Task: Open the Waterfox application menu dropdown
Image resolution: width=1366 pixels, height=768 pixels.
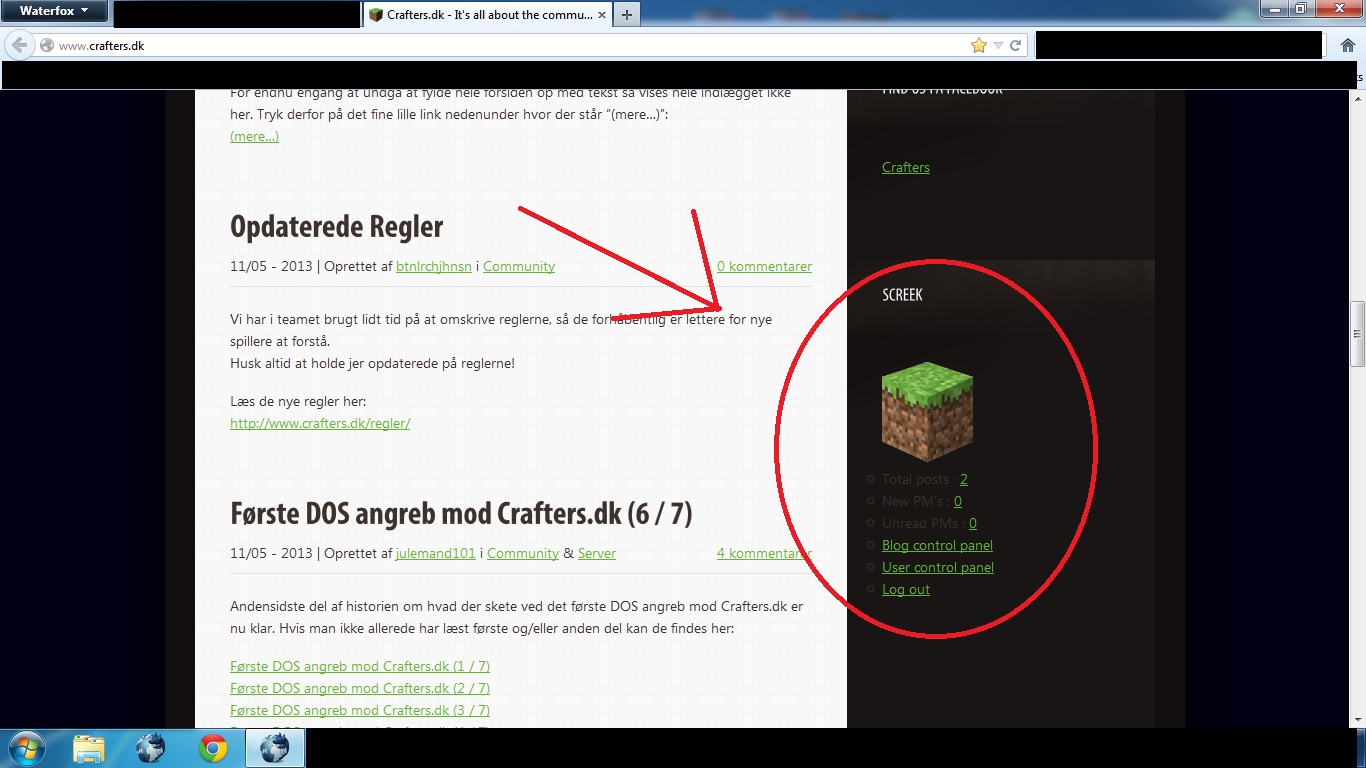Action: (x=54, y=11)
